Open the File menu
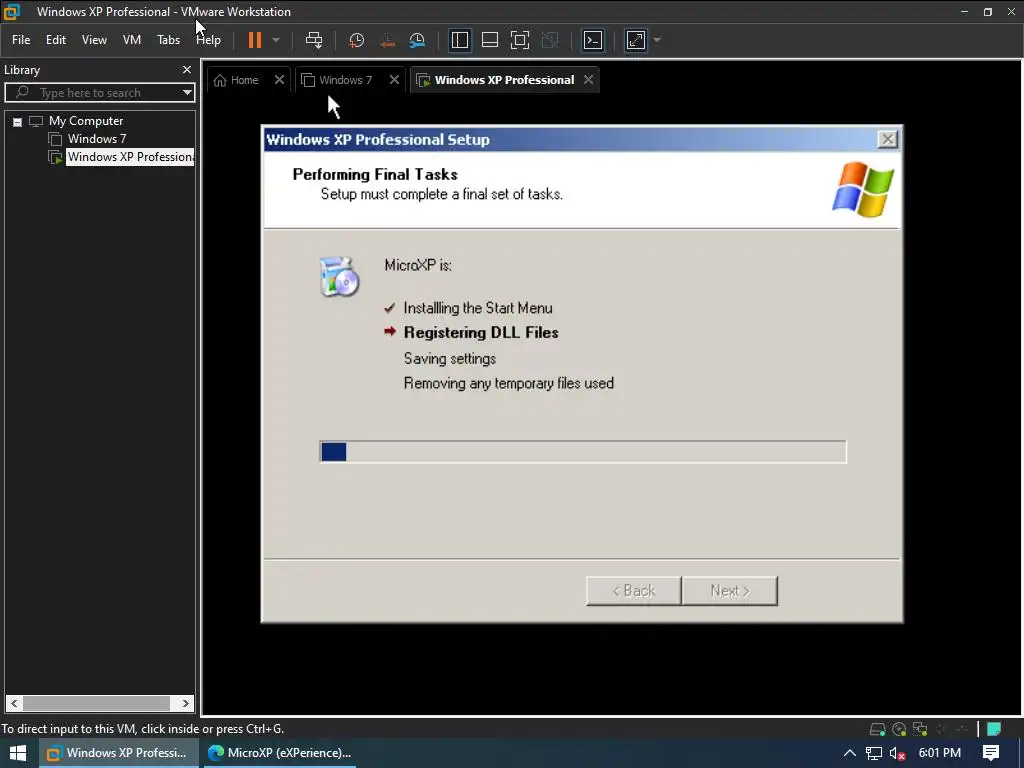Screen dimensions: 1024x768 click(21, 40)
